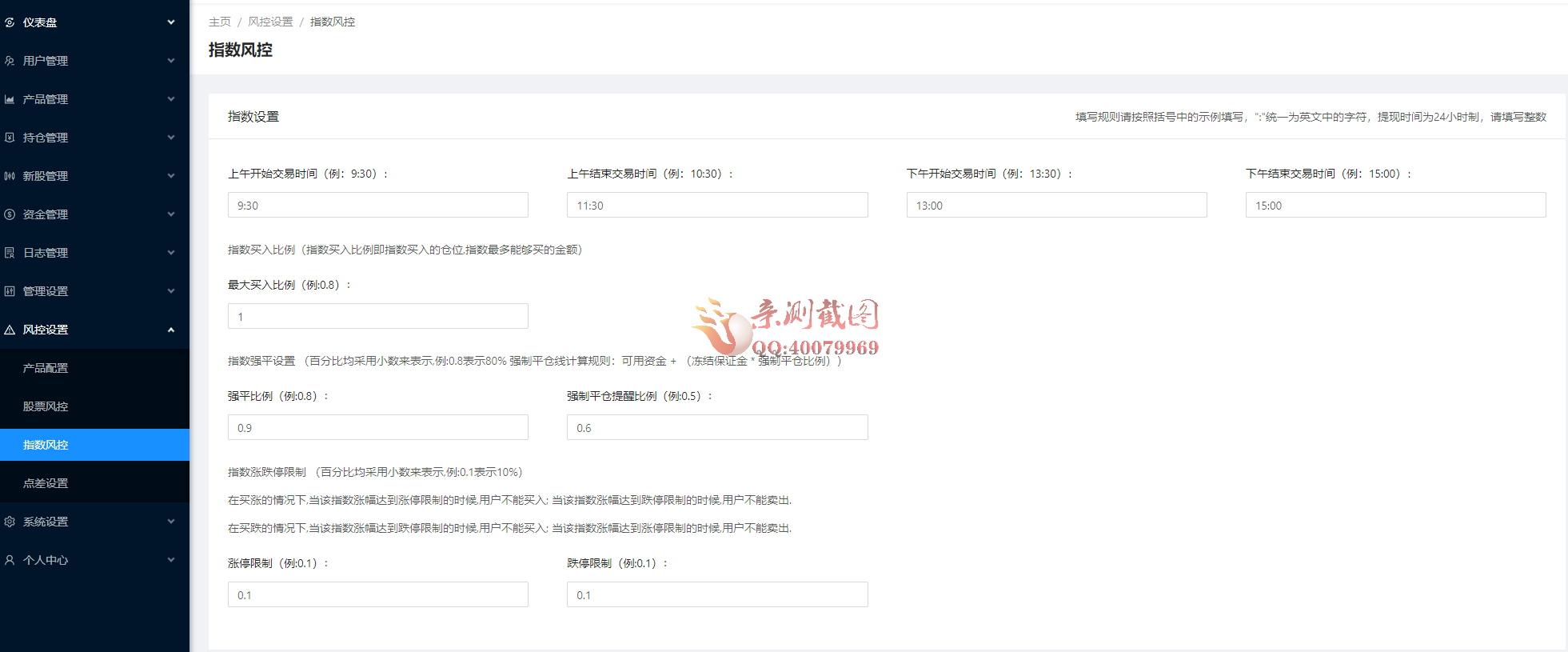
Task: Click the 下午开始交易时间 label
Action: (x=989, y=174)
